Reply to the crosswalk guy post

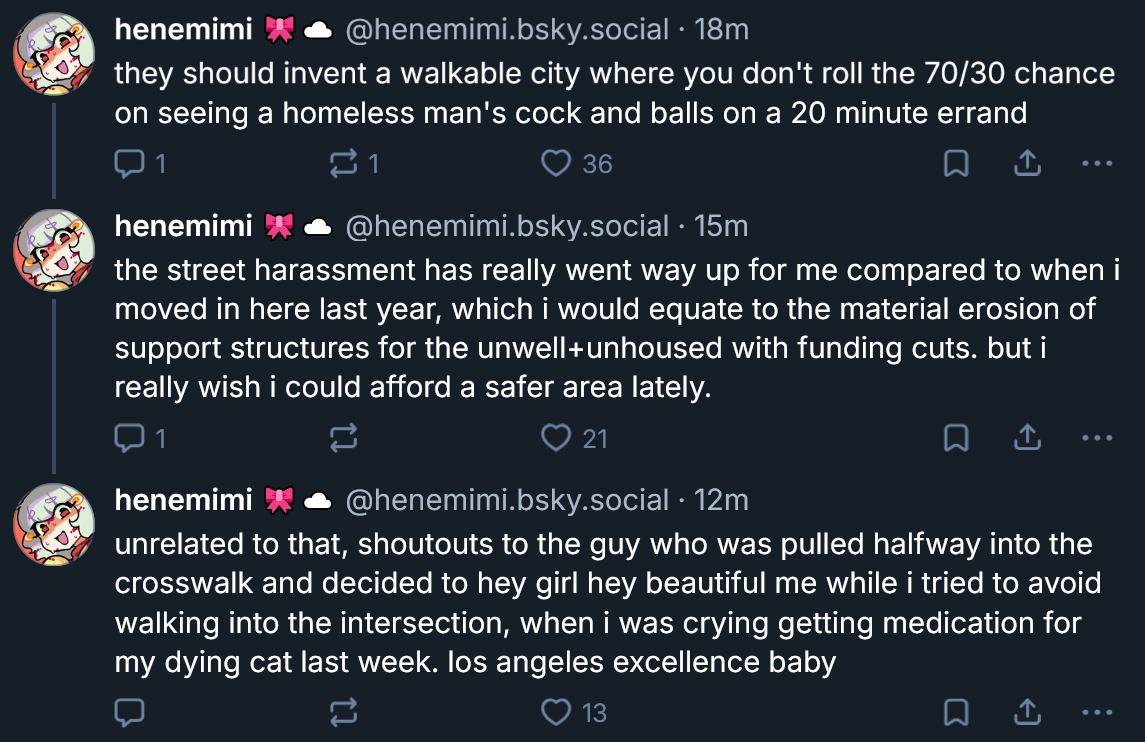pyautogui.click(x=130, y=712)
